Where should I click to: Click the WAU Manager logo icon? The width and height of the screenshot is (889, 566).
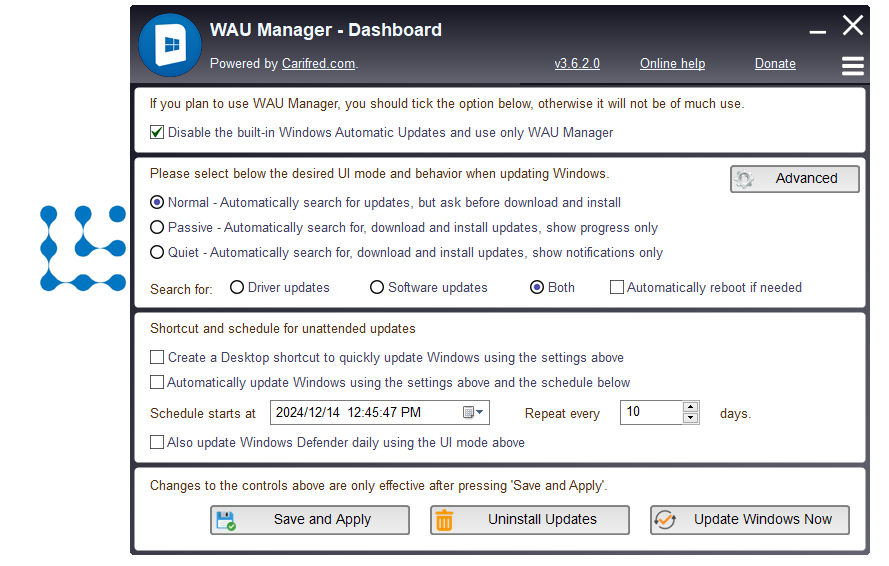pyautogui.click(x=170, y=45)
